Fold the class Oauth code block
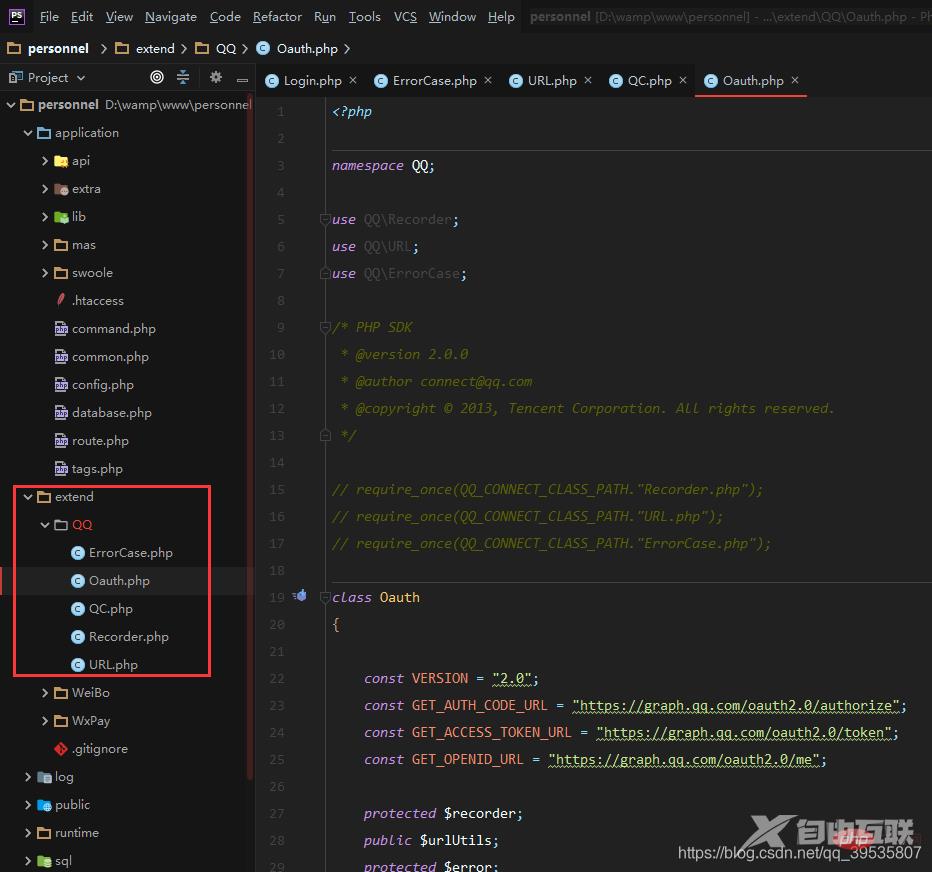The image size is (932, 872). (x=324, y=597)
